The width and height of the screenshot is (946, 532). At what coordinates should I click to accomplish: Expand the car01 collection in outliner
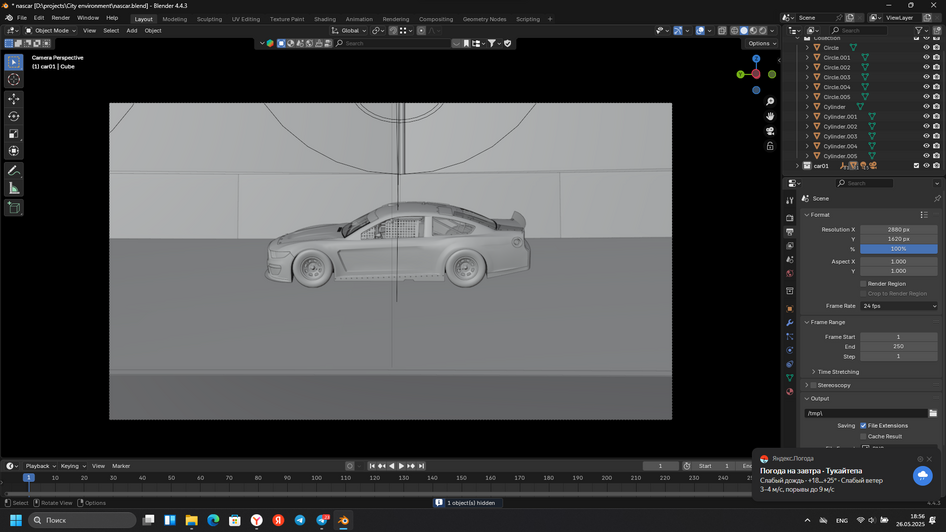coord(797,166)
